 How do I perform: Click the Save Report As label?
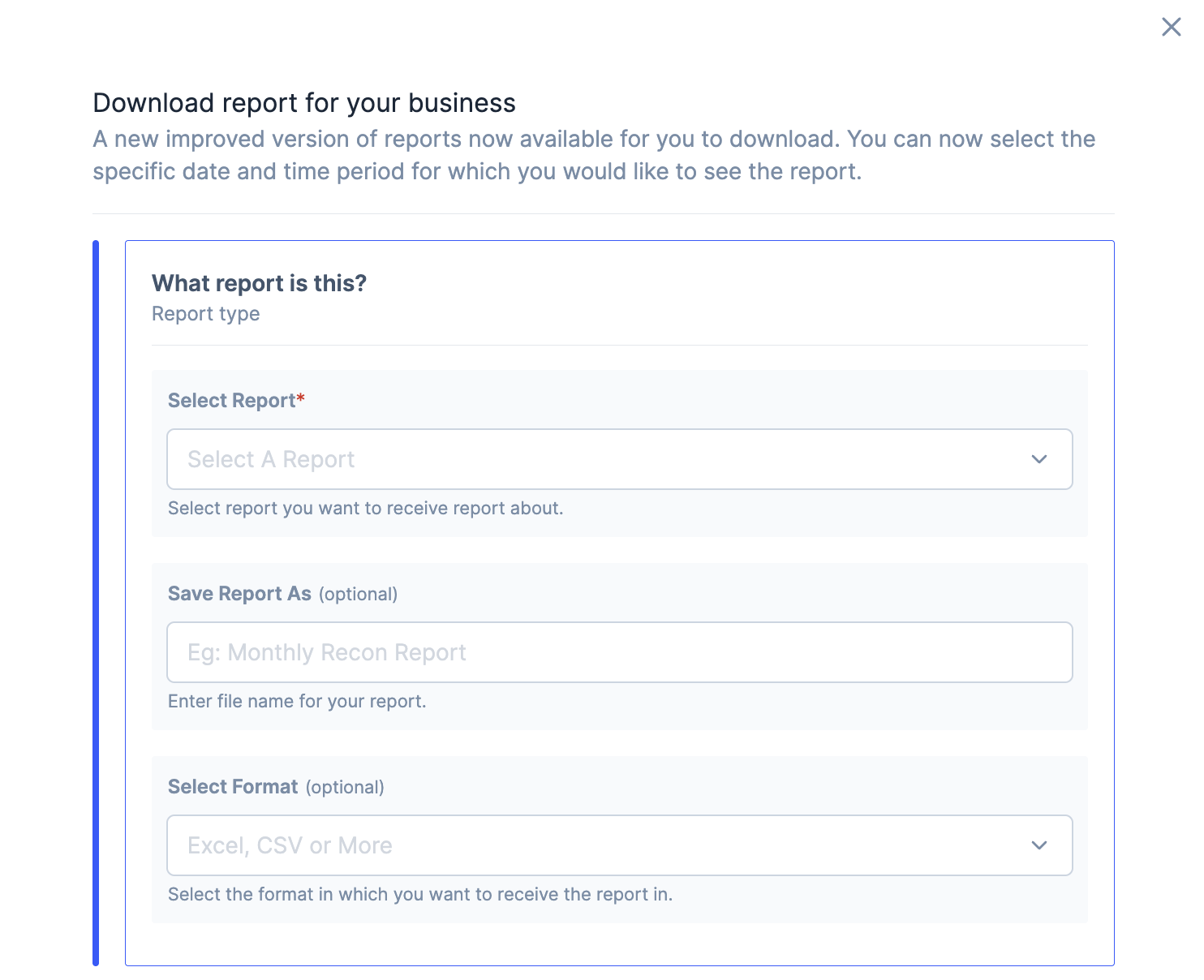tap(239, 593)
